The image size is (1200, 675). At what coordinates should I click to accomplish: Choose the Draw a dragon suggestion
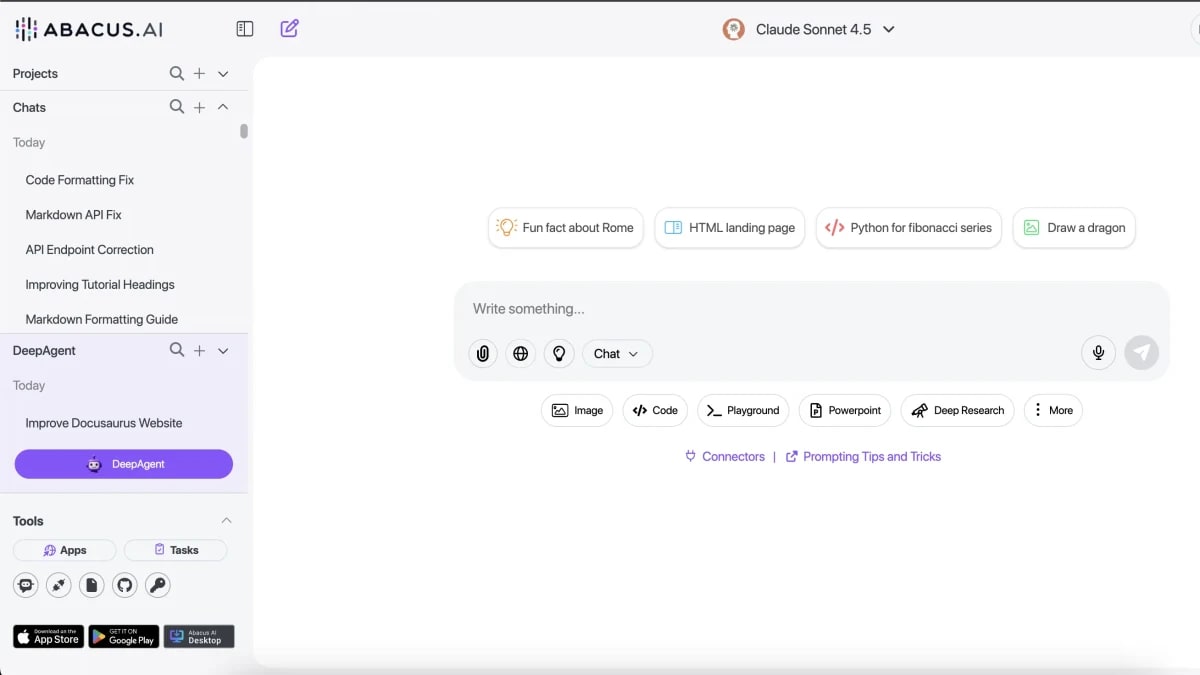point(1074,227)
